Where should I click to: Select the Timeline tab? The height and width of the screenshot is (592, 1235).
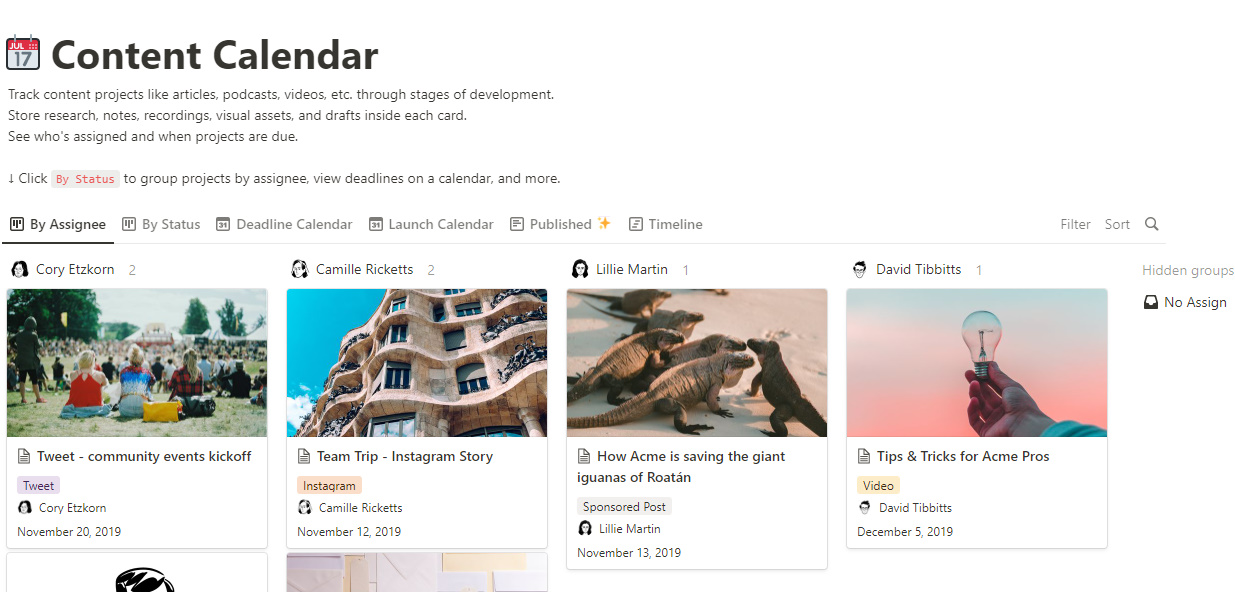665,224
